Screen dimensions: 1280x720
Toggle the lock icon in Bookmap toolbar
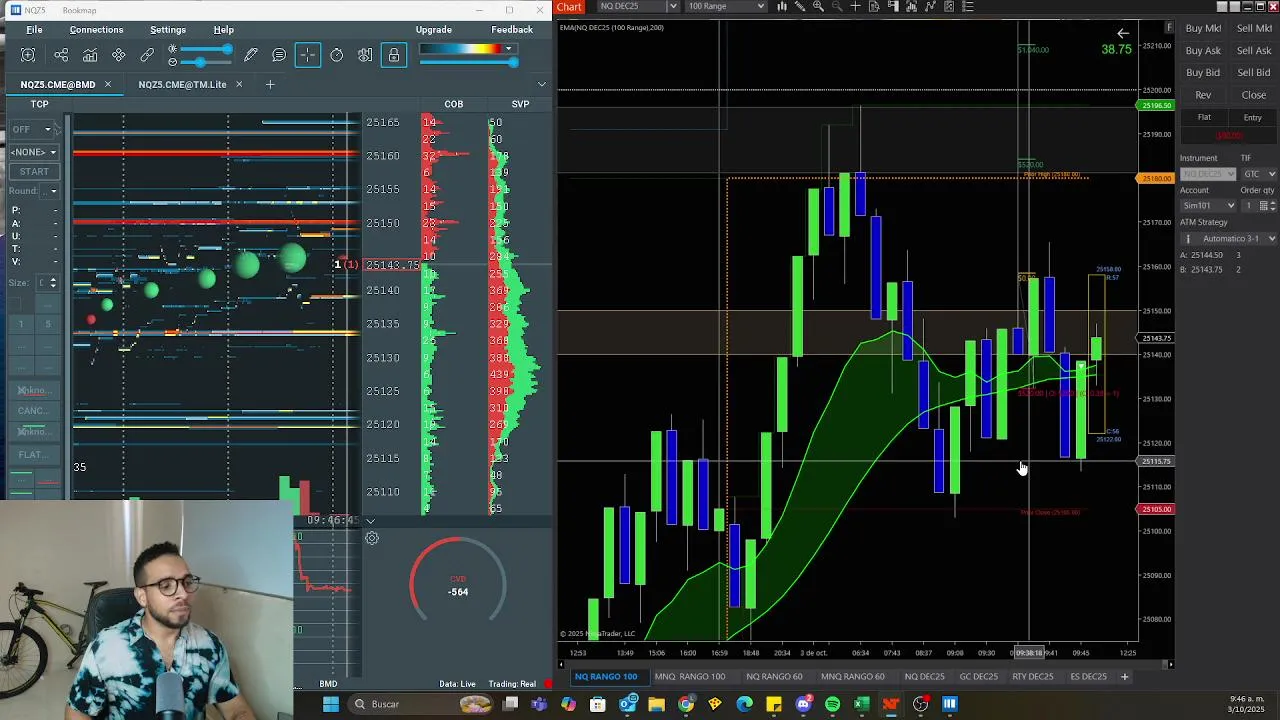tap(394, 55)
